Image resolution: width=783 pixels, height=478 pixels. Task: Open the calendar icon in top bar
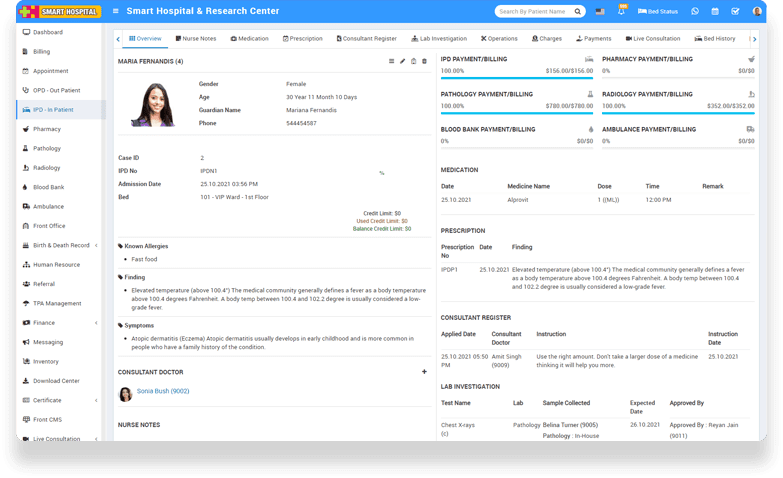coord(716,12)
